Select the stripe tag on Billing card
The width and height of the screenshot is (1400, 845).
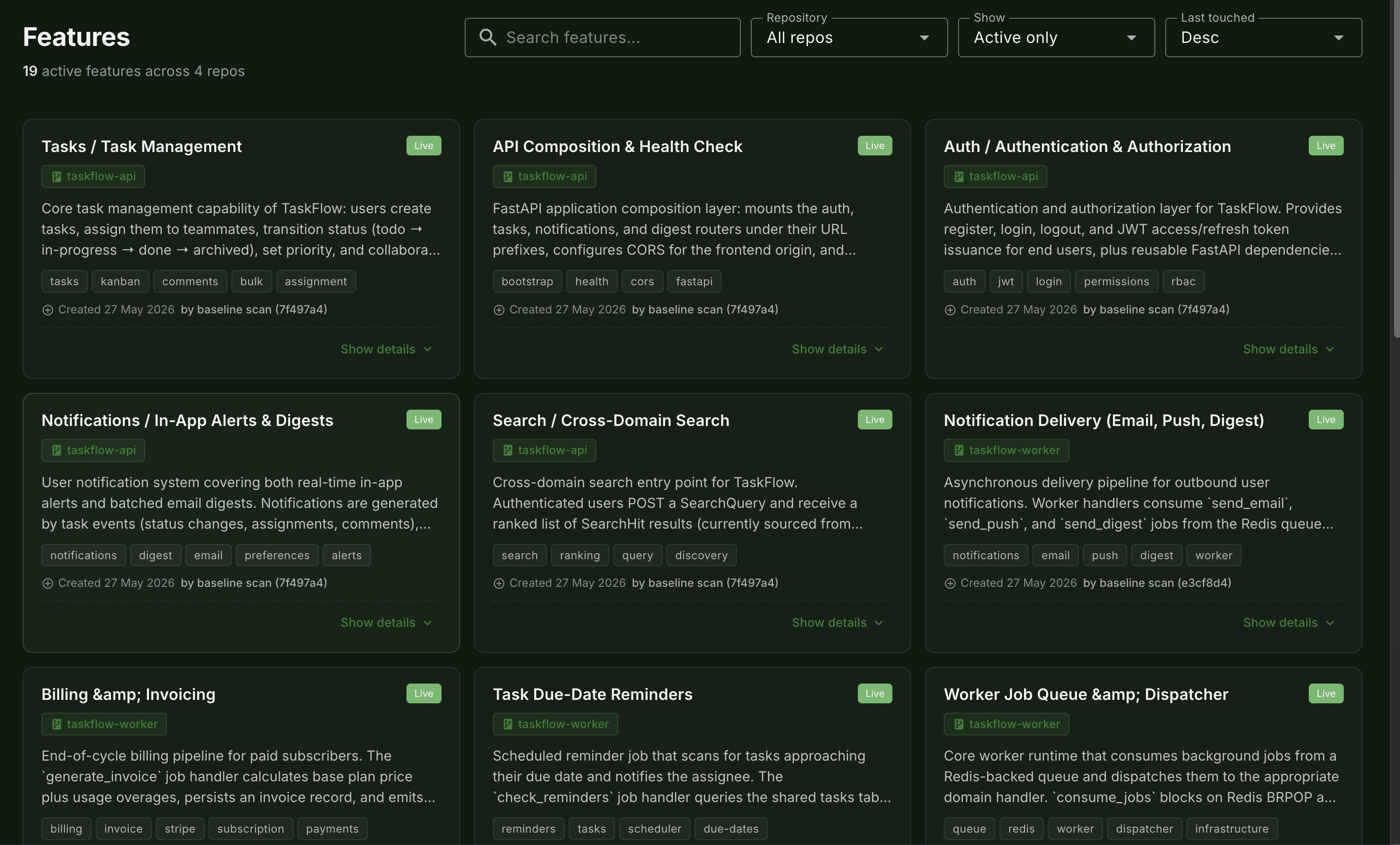tap(180, 829)
